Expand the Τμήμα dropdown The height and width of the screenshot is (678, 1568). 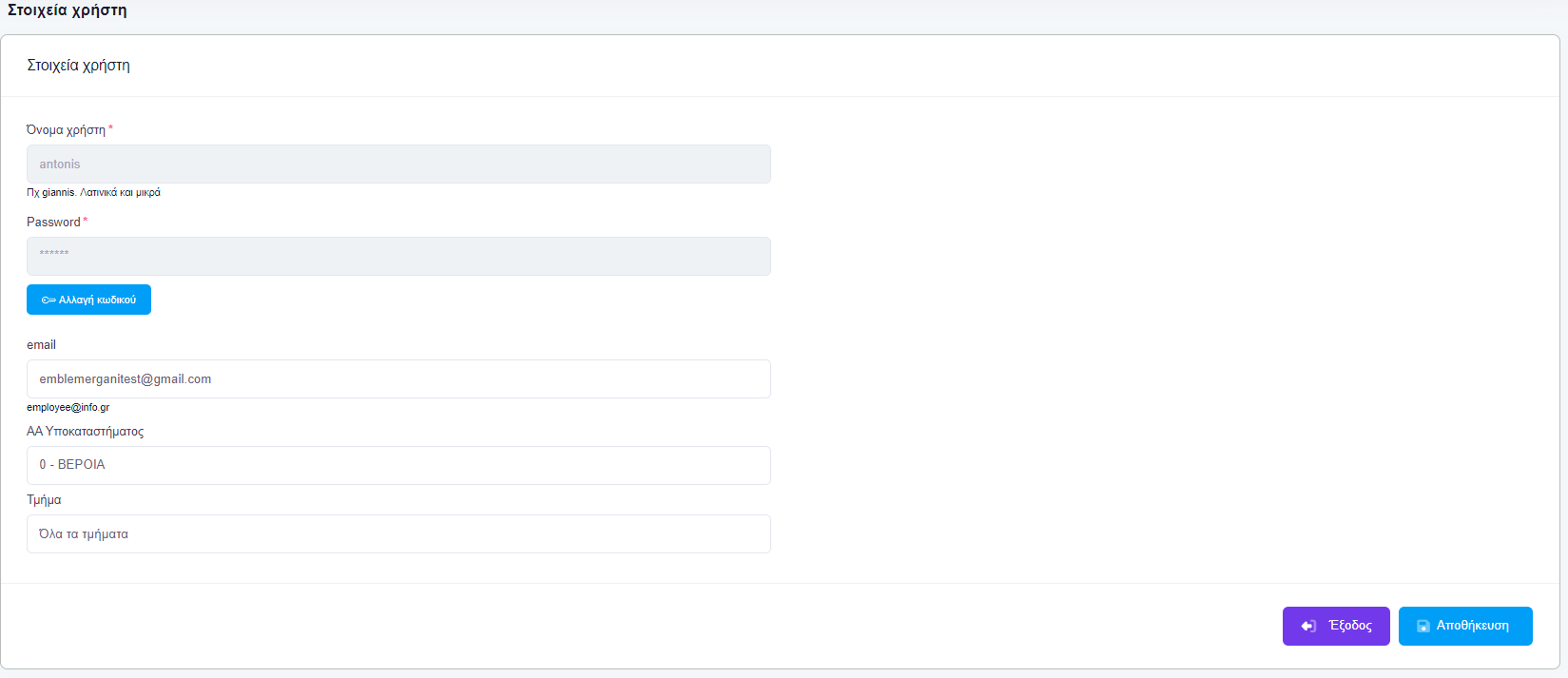(398, 534)
